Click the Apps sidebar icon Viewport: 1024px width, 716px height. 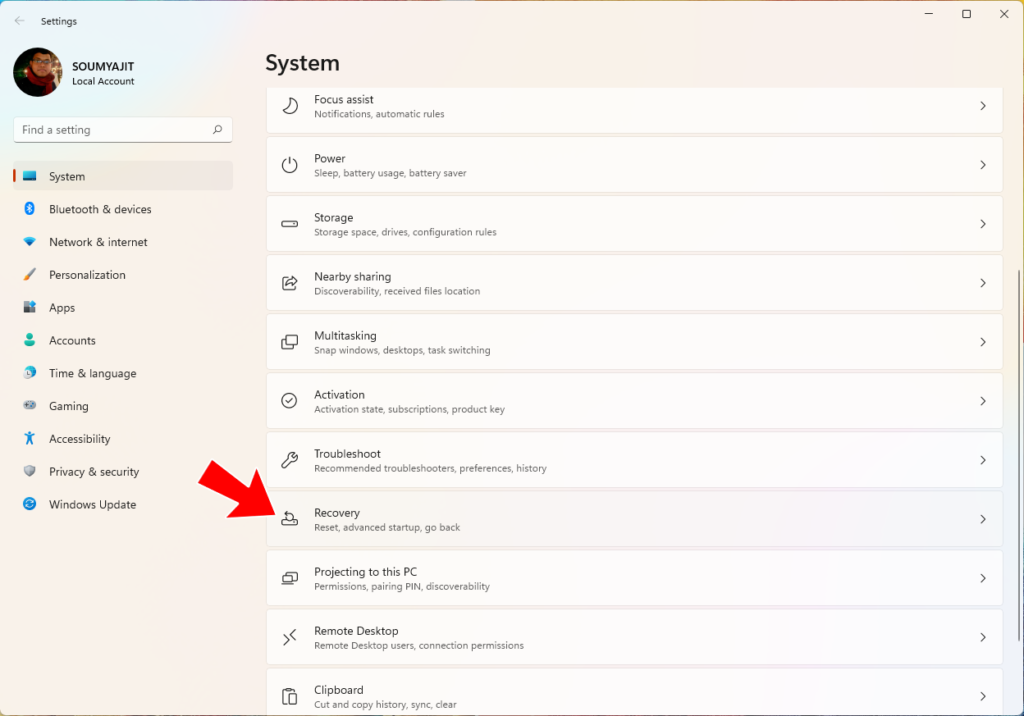coord(29,307)
